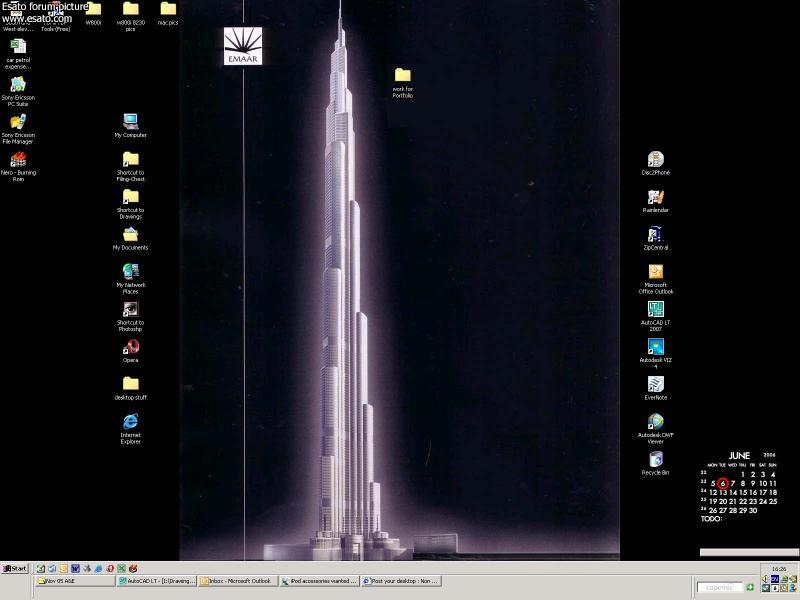The height and width of the screenshot is (600, 800).
Task: Click the Excel icon in quick launch
Action: 121,568
